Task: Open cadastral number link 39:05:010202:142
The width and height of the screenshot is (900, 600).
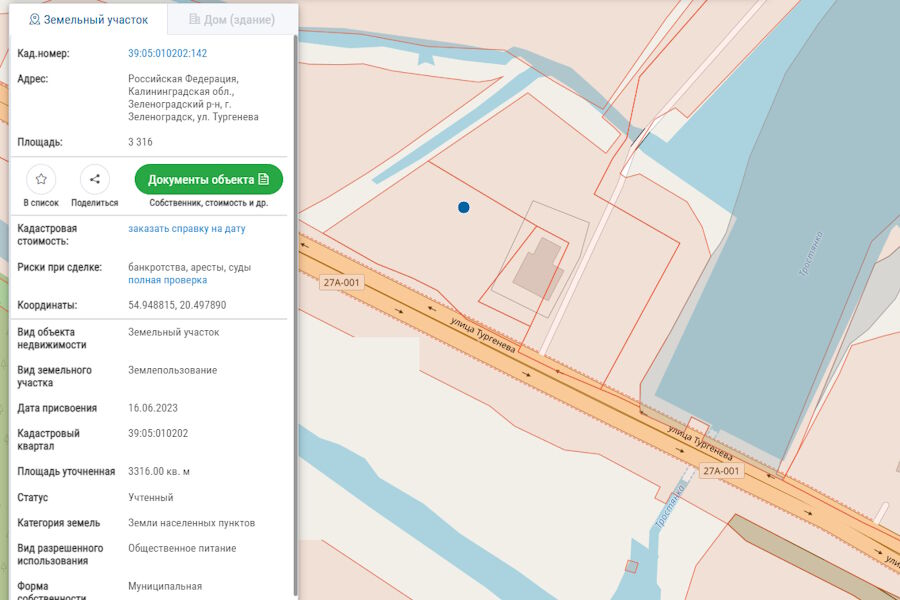Action: 167,53
